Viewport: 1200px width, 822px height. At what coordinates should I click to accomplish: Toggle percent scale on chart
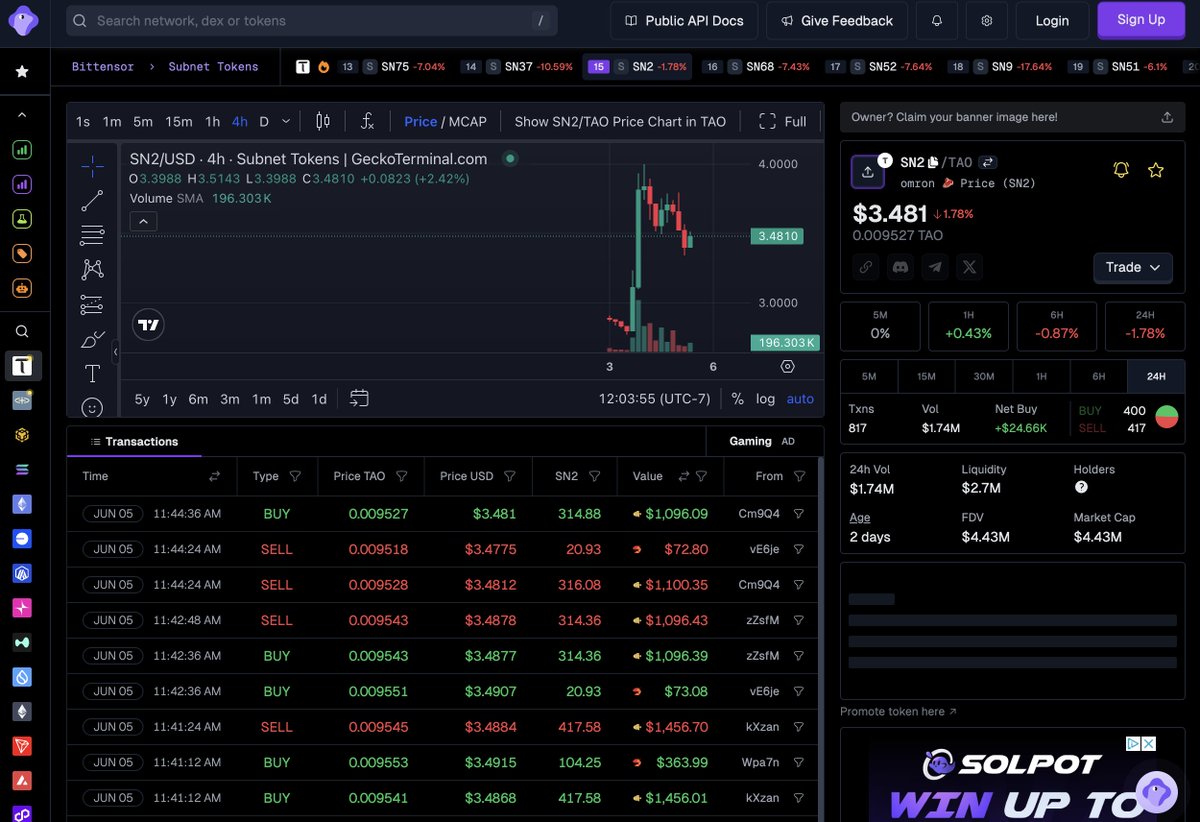coord(737,399)
